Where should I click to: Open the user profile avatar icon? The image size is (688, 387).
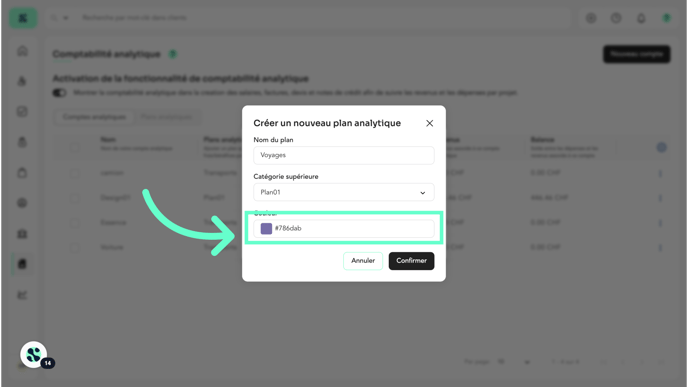pos(666,18)
